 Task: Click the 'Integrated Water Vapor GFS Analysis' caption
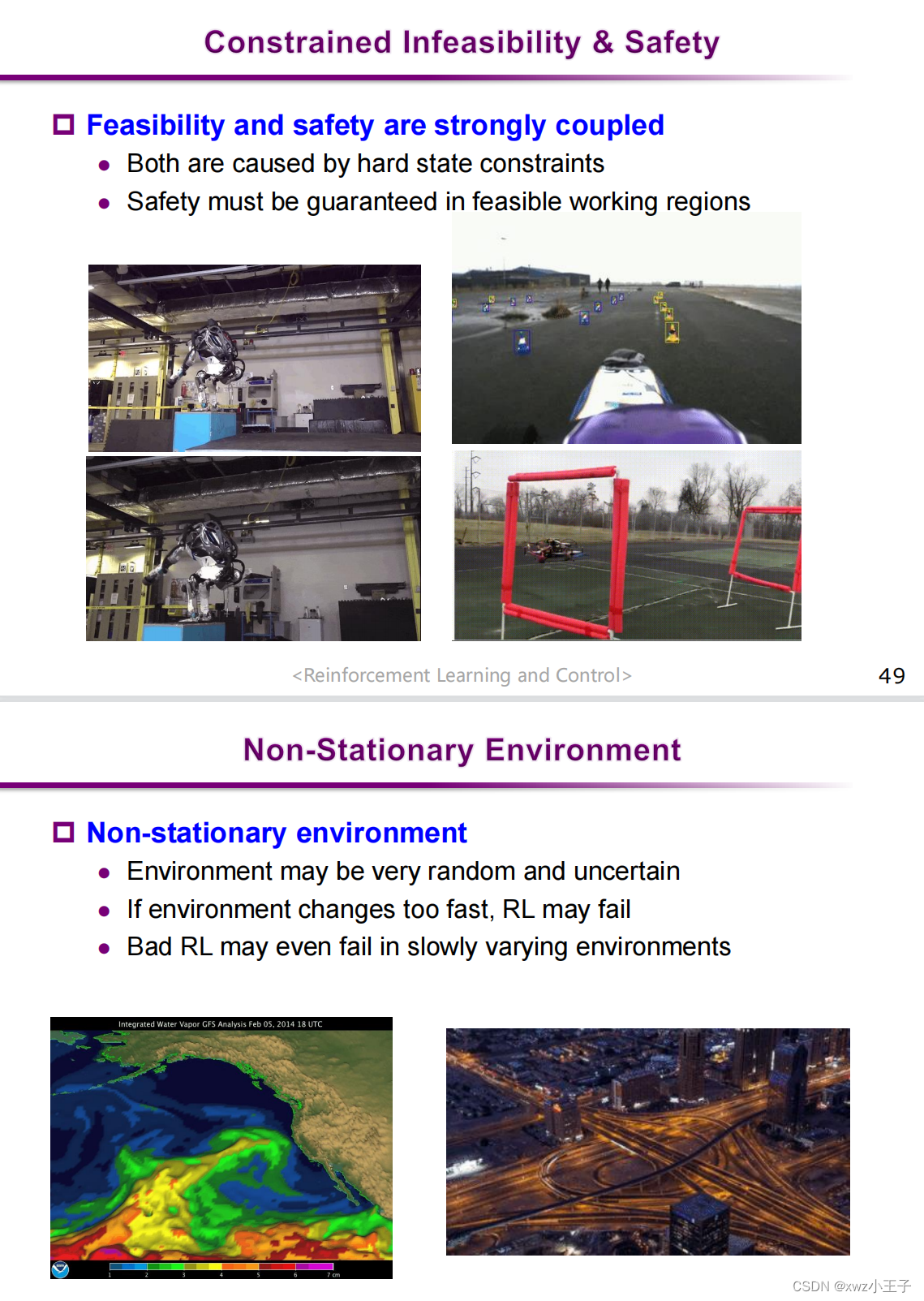click(x=221, y=1024)
